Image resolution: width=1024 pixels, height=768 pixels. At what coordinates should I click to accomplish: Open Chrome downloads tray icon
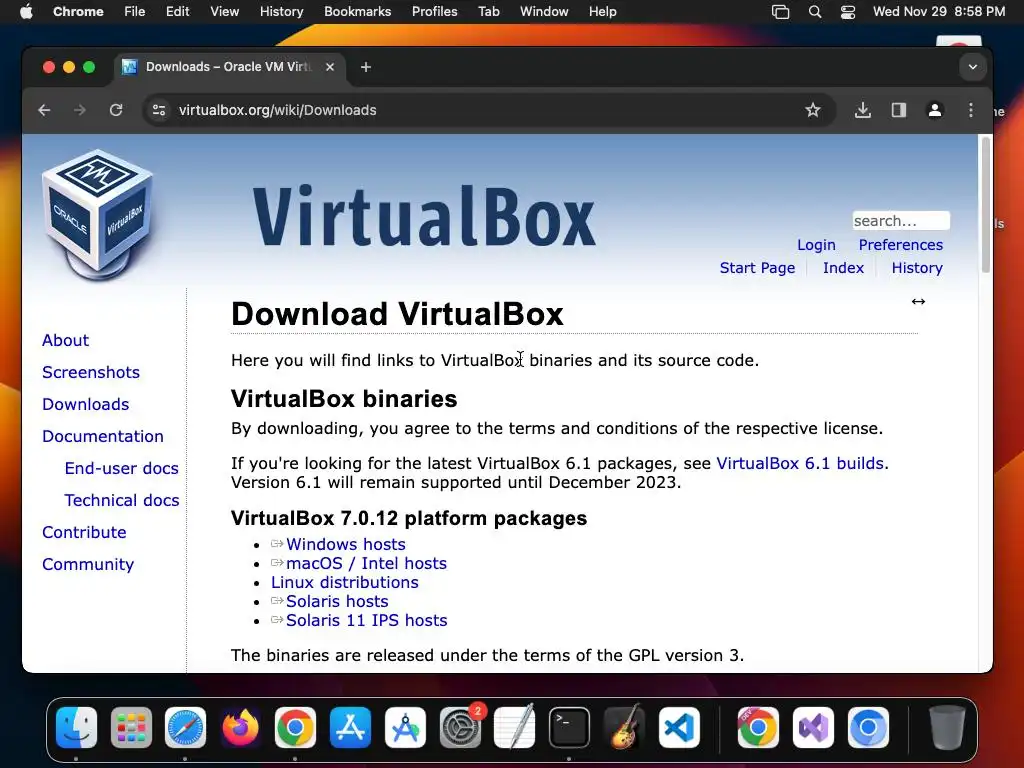(x=863, y=110)
